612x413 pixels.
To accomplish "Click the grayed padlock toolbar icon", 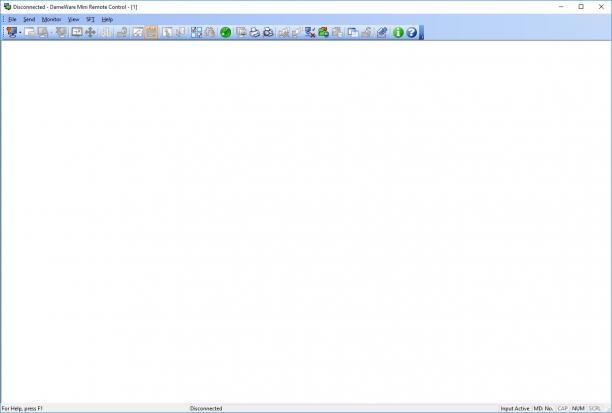I will coord(122,32).
